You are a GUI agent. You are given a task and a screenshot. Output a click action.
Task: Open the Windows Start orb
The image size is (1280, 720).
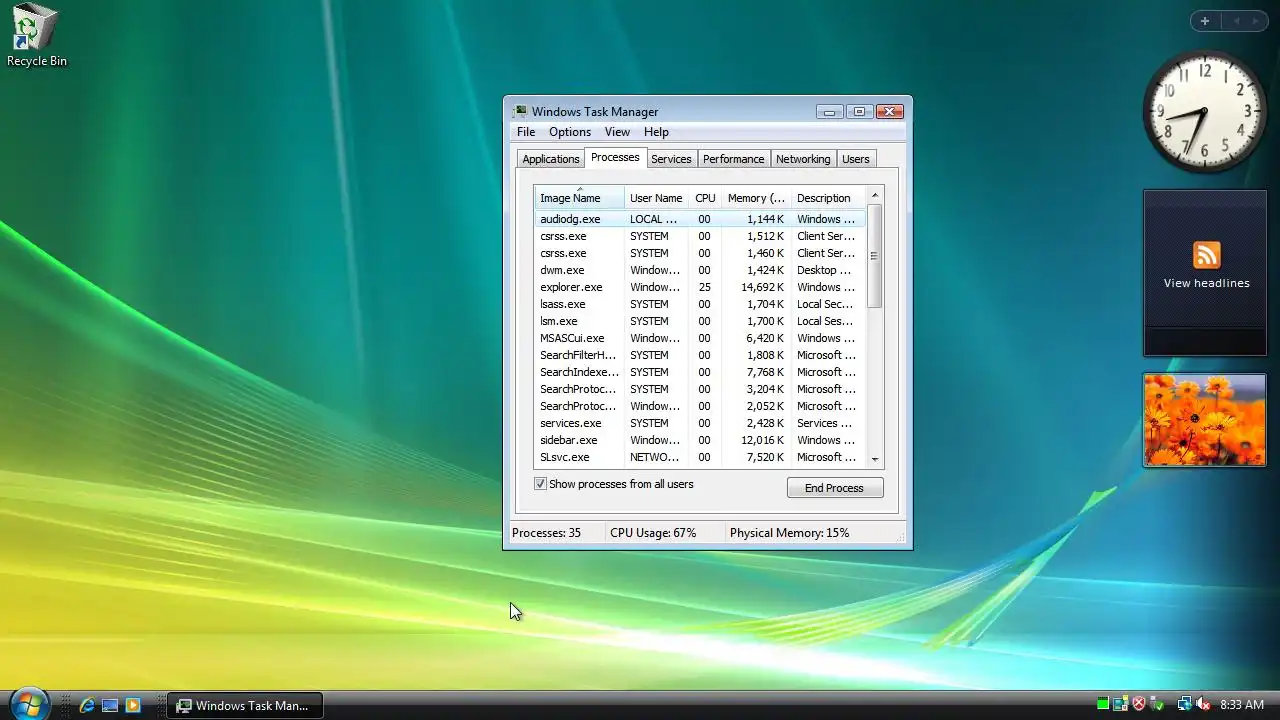[28, 703]
